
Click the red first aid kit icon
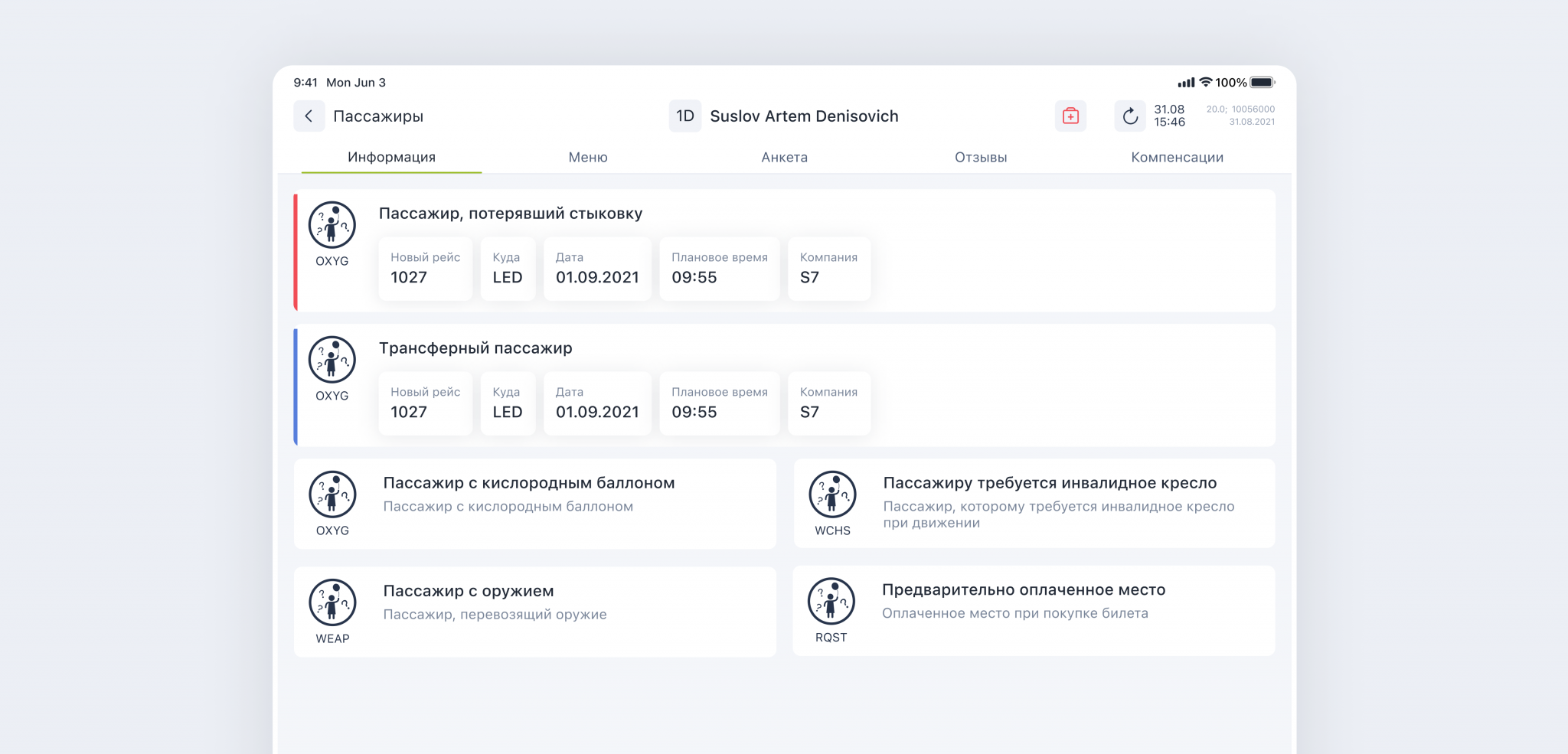point(1070,116)
